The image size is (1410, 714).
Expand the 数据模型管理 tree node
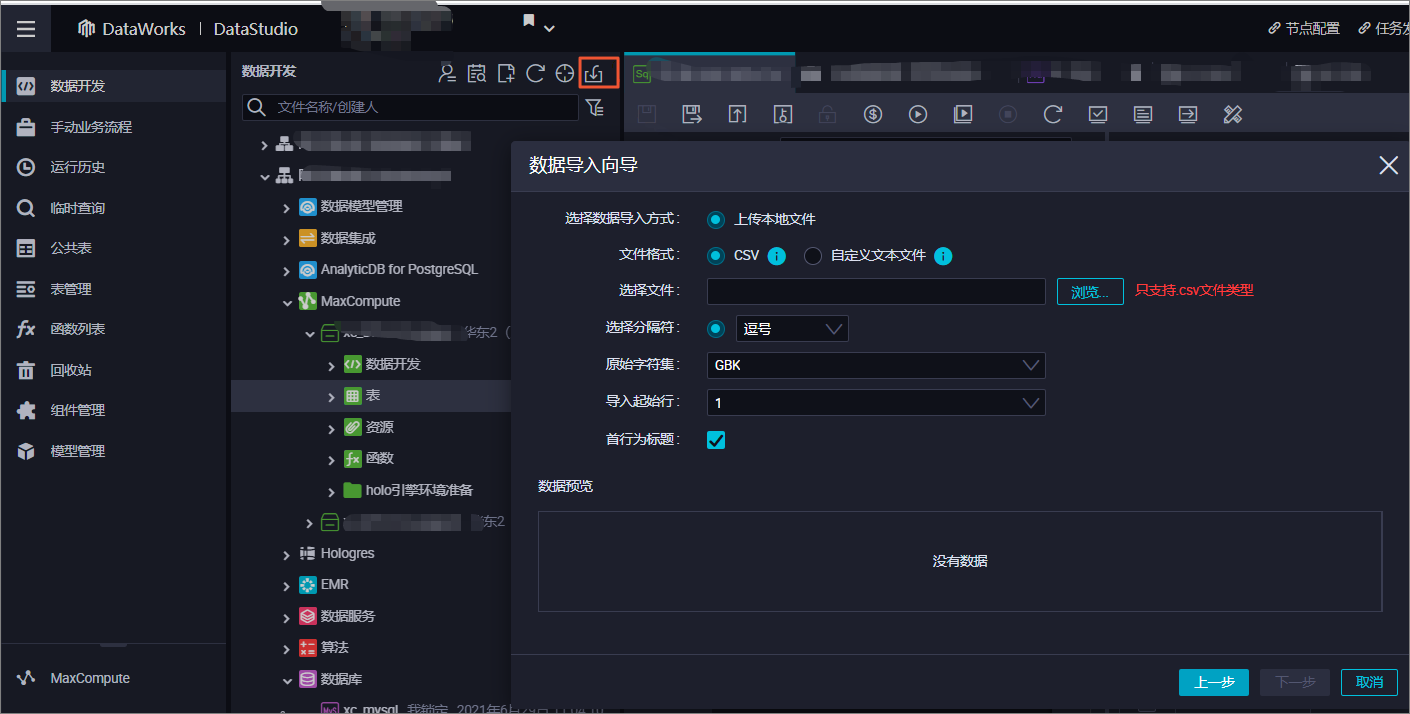coord(287,207)
